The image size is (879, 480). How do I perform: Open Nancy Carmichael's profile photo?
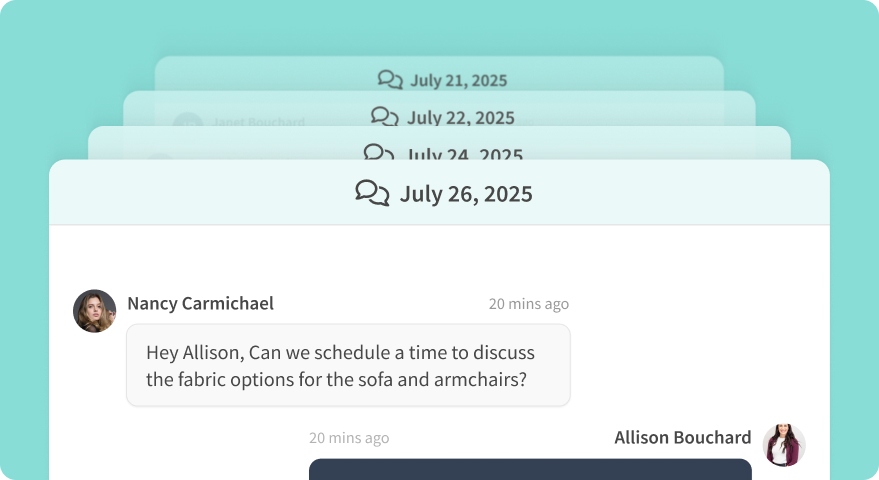(95, 311)
